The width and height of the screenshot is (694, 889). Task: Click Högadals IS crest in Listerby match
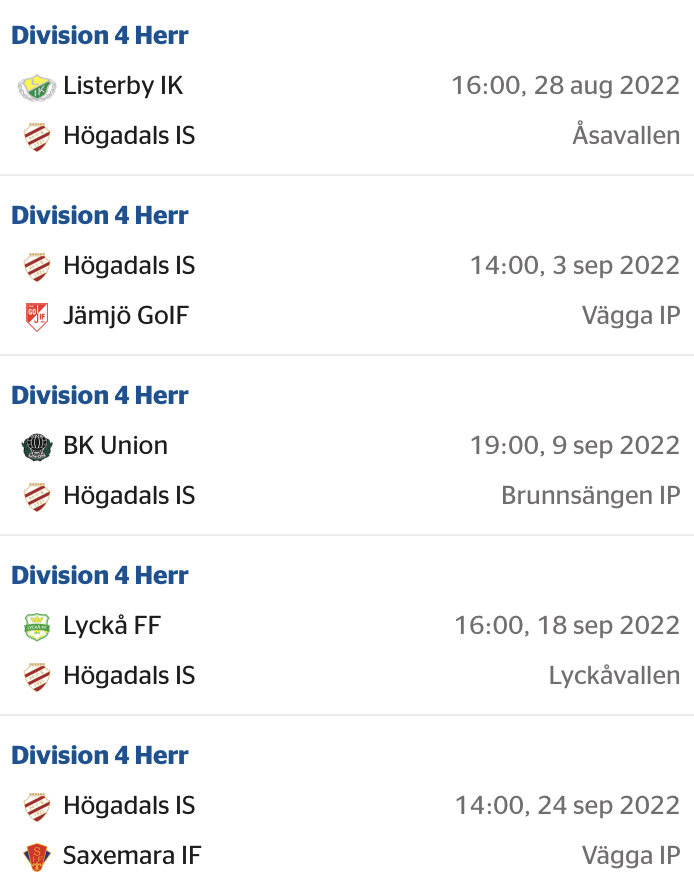37,137
